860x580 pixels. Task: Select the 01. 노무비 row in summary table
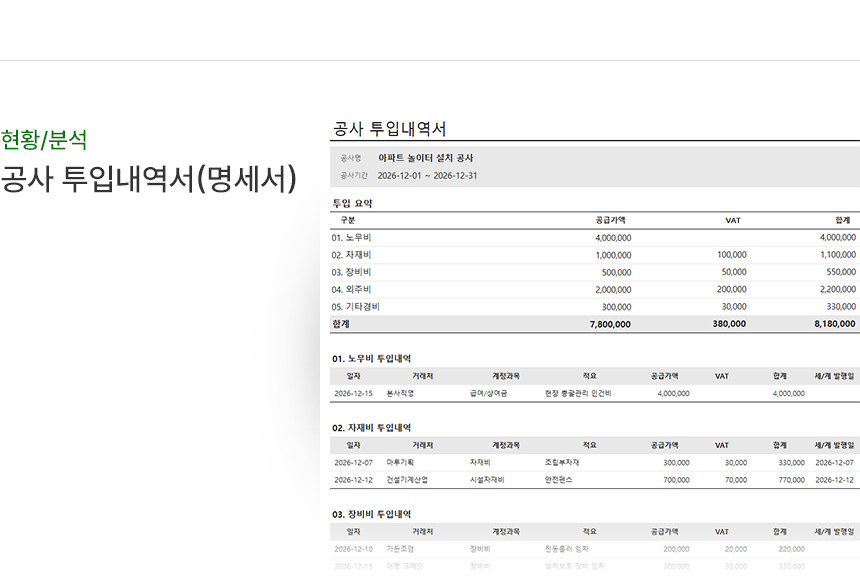point(352,238)
